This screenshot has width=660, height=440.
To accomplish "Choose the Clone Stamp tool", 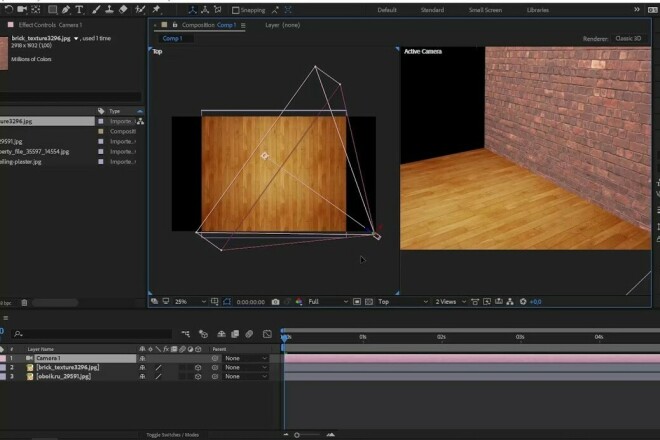I will tap(108, 10).
